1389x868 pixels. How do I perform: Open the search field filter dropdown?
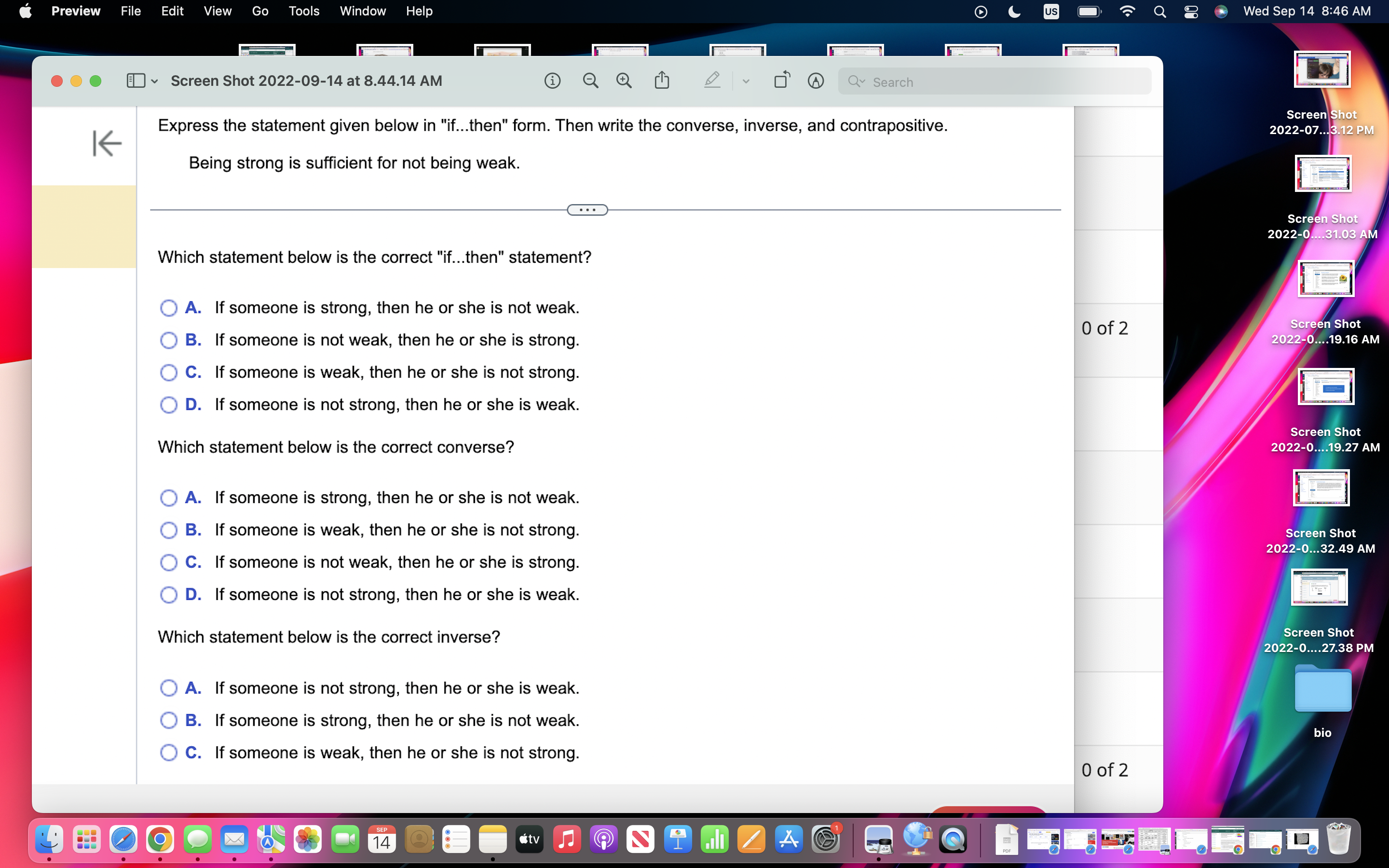click(x=857, y=81)
